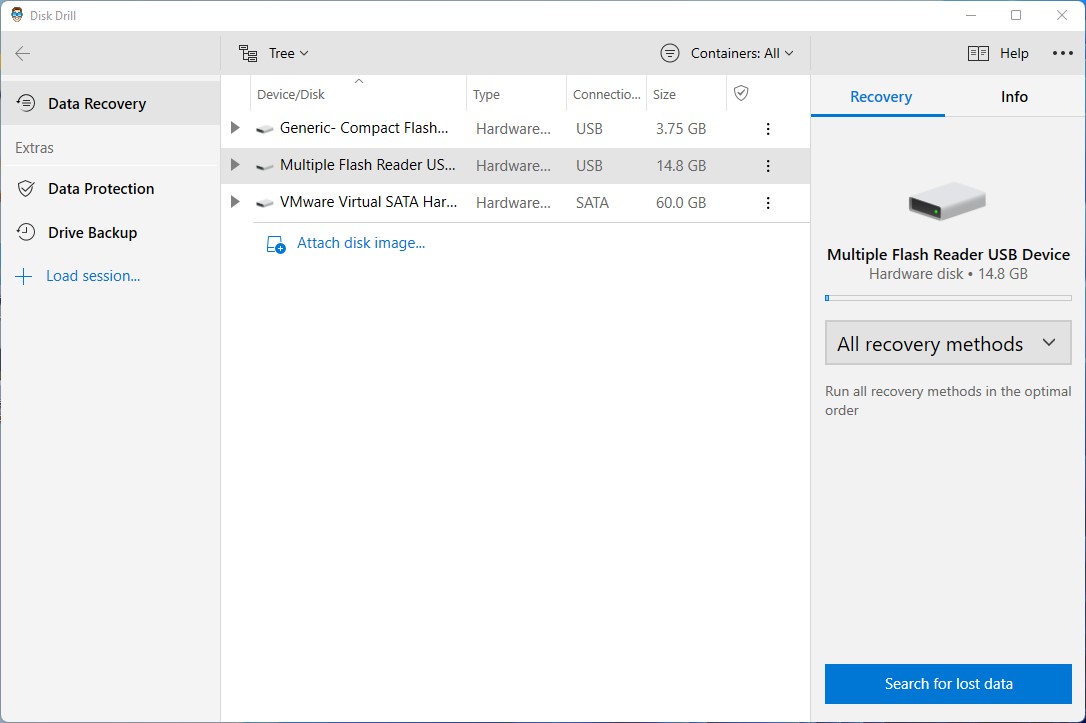Sort by Connection column header
This screenshot has height=723, width=1086.
[x=607, y=94]
